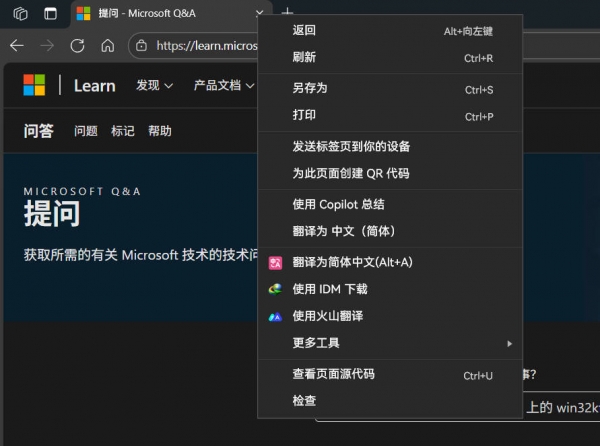Click the Microsoft logo
Screen dimensions: 600x446
35,85
